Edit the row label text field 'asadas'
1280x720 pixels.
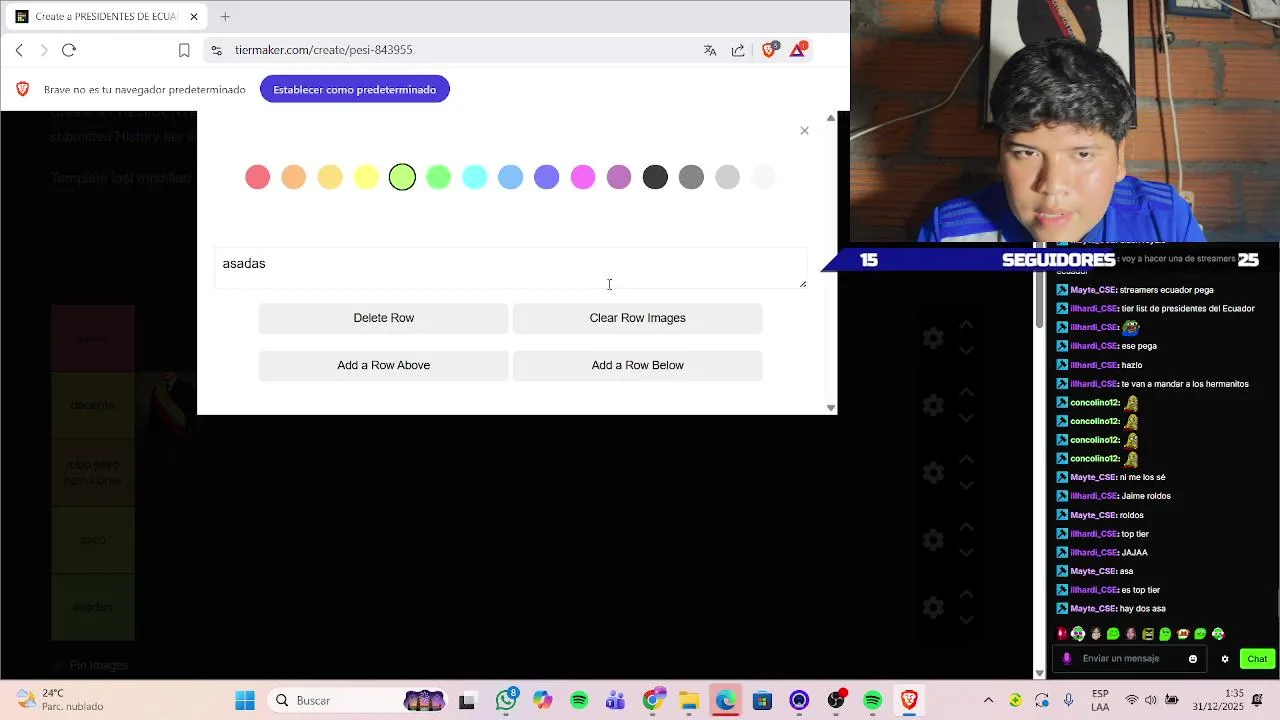point(511,268)
